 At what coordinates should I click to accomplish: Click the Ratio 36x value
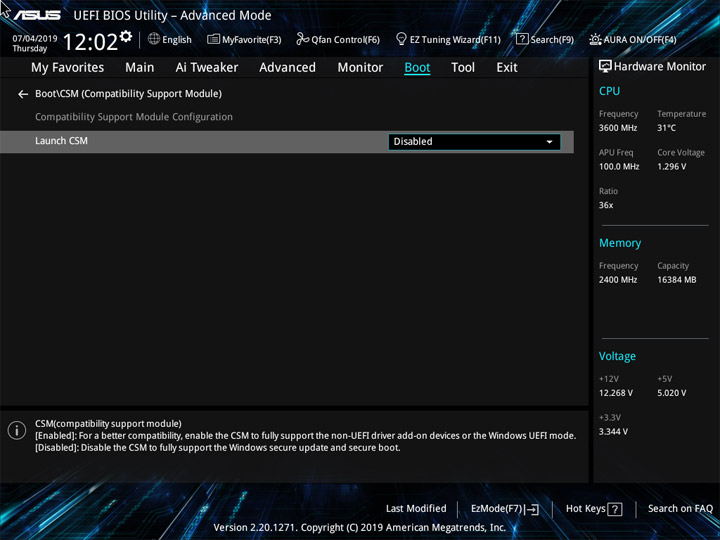pyautogui.click(x=606, y=205)
